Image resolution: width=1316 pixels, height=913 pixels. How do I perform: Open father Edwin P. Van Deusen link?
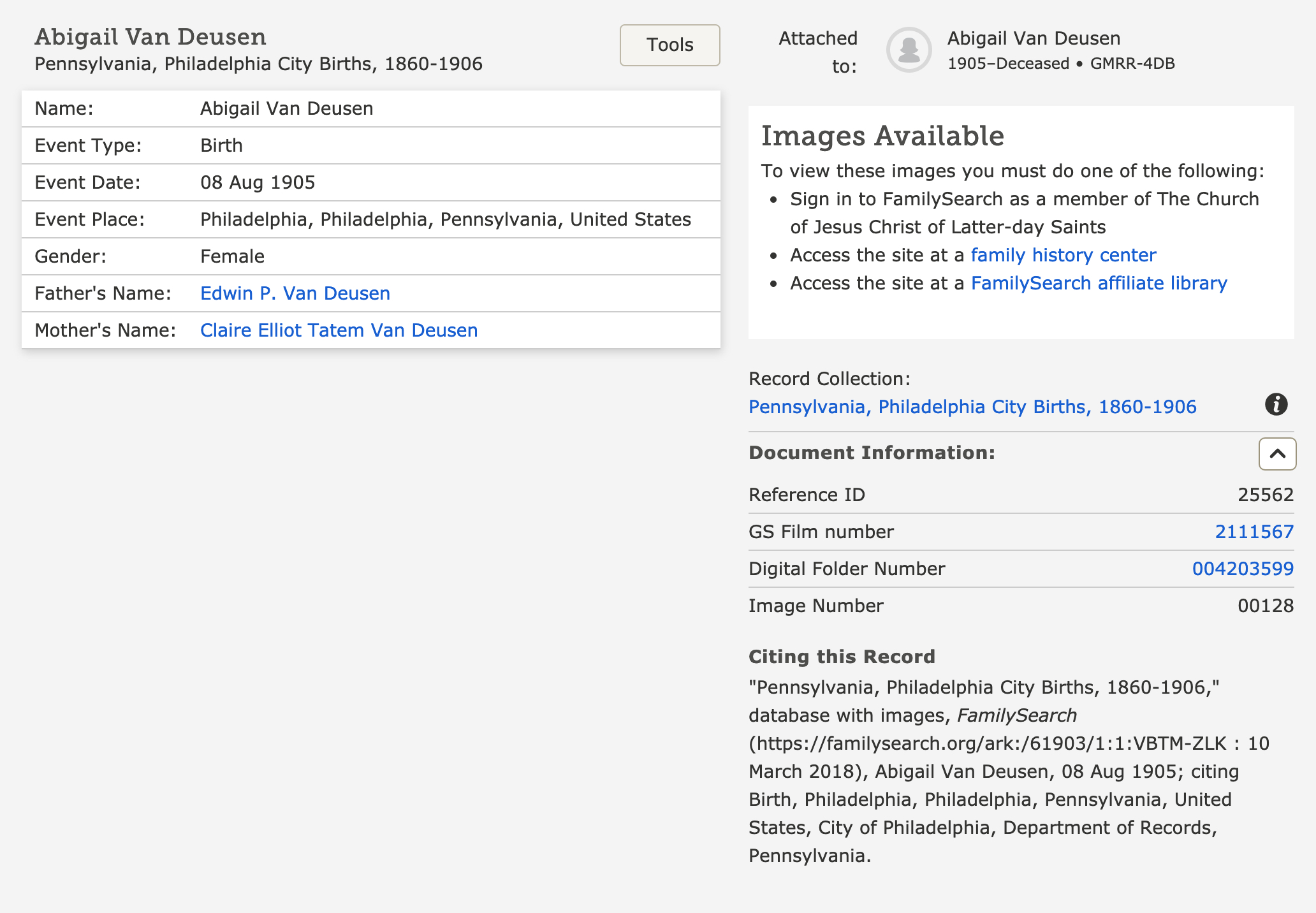(295, 293)
